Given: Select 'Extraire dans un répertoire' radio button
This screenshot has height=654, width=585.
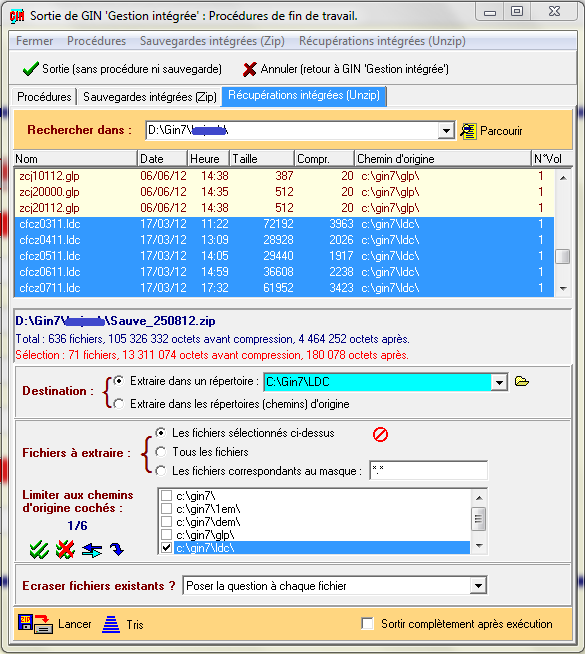Looking at the screenshot, I should point(119,381).
